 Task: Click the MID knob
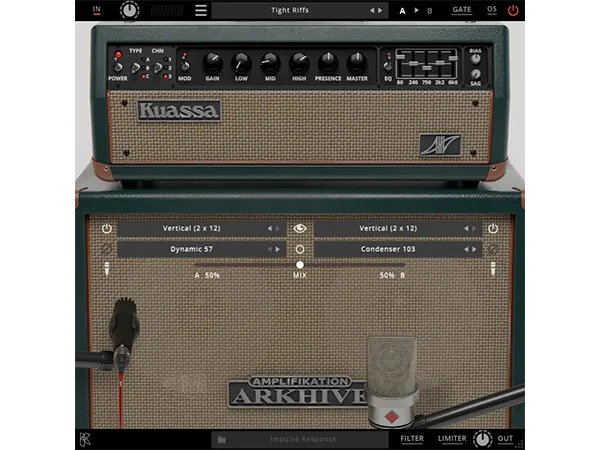point(270,63)
